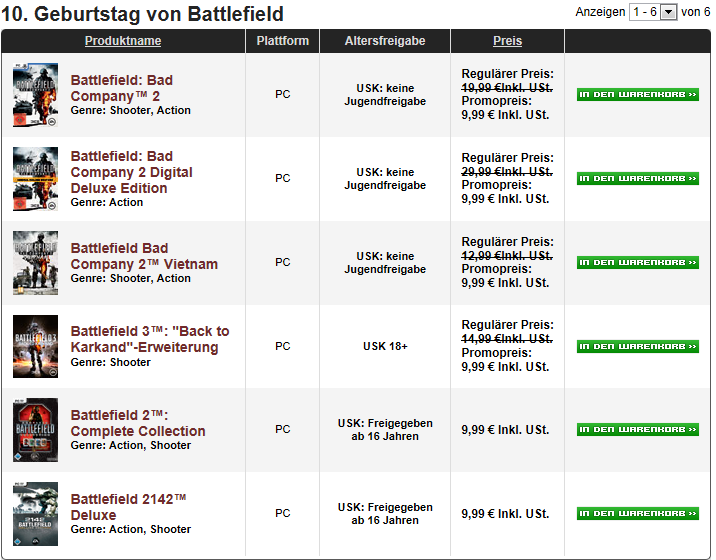Click Battlefield 2 Complete Collection cover

pyautogui.click(x=36, y=430)
